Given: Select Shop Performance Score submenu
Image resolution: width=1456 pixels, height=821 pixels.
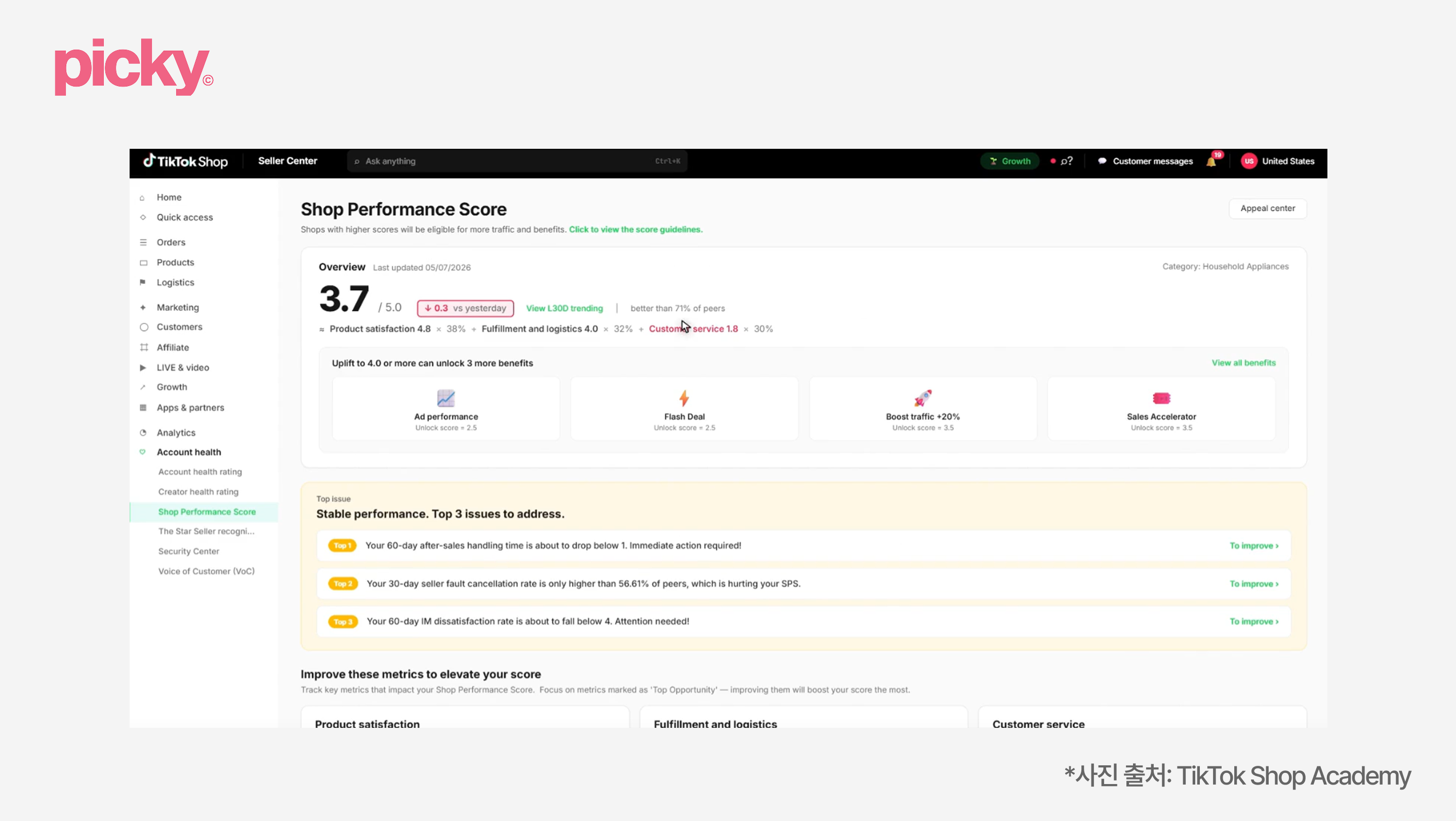Looking at the screenshot, I should point(204,512).
